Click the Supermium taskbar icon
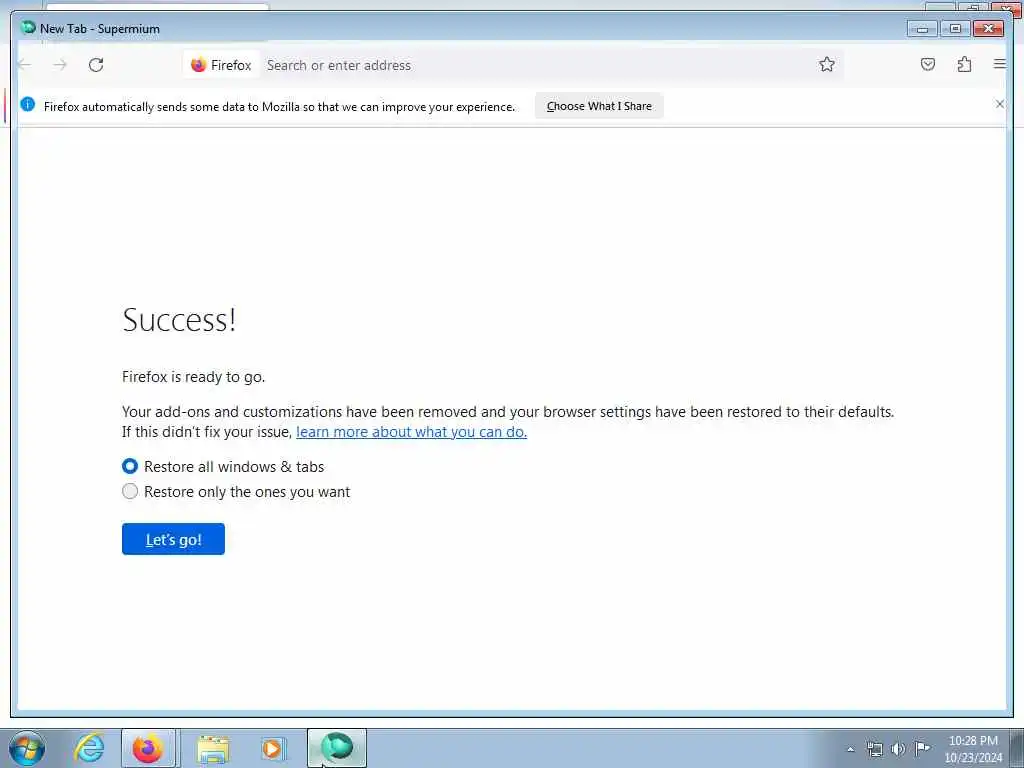 coord(337,748)
